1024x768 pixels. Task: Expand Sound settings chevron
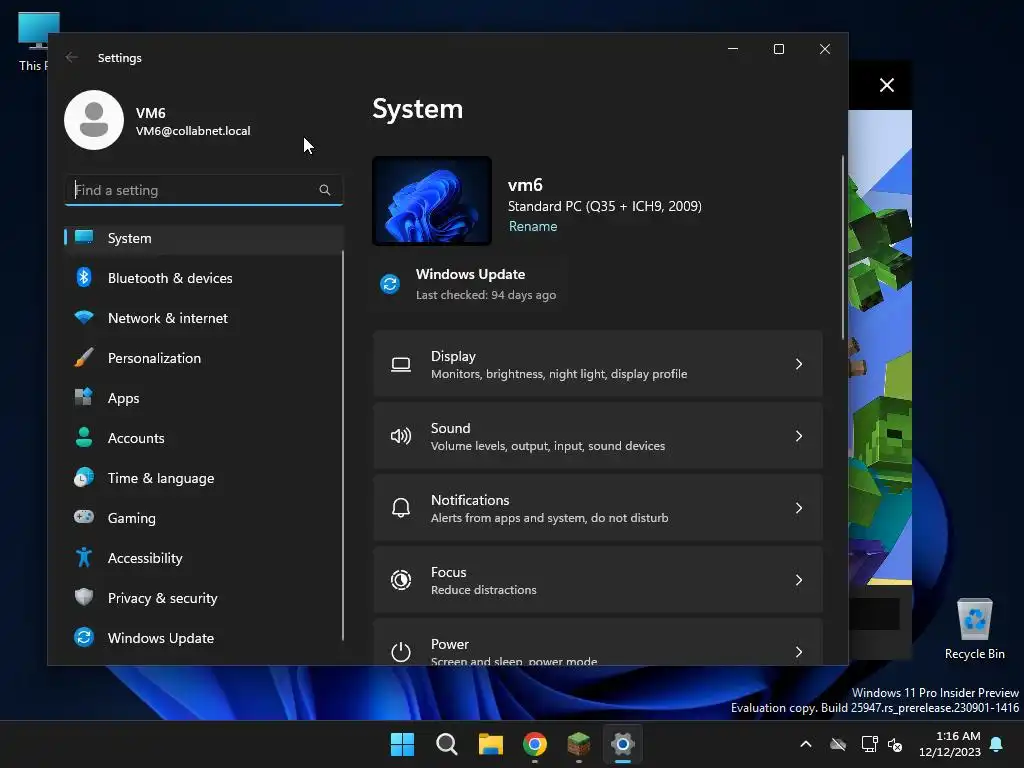point(799,436)
